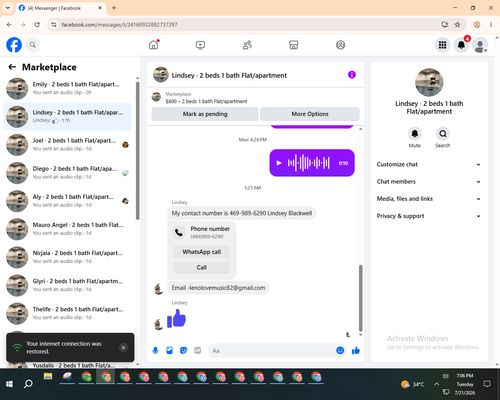Dismiss the internet connection restored toast

click(123, 348)
